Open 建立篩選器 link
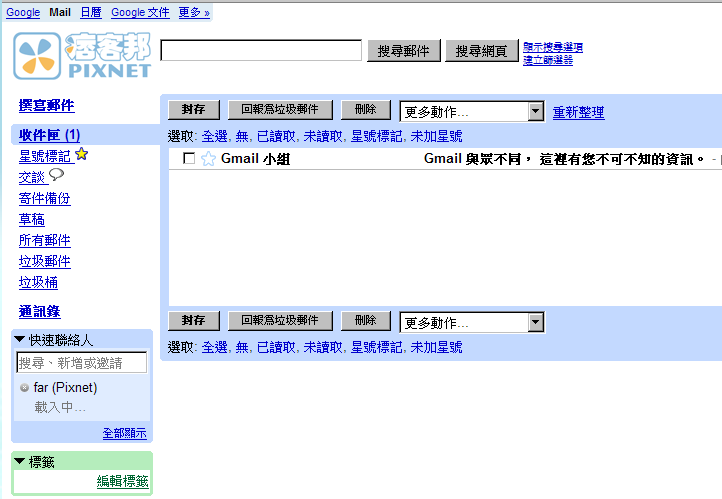Viewport: 722px width, 499px height. (547, 60)
